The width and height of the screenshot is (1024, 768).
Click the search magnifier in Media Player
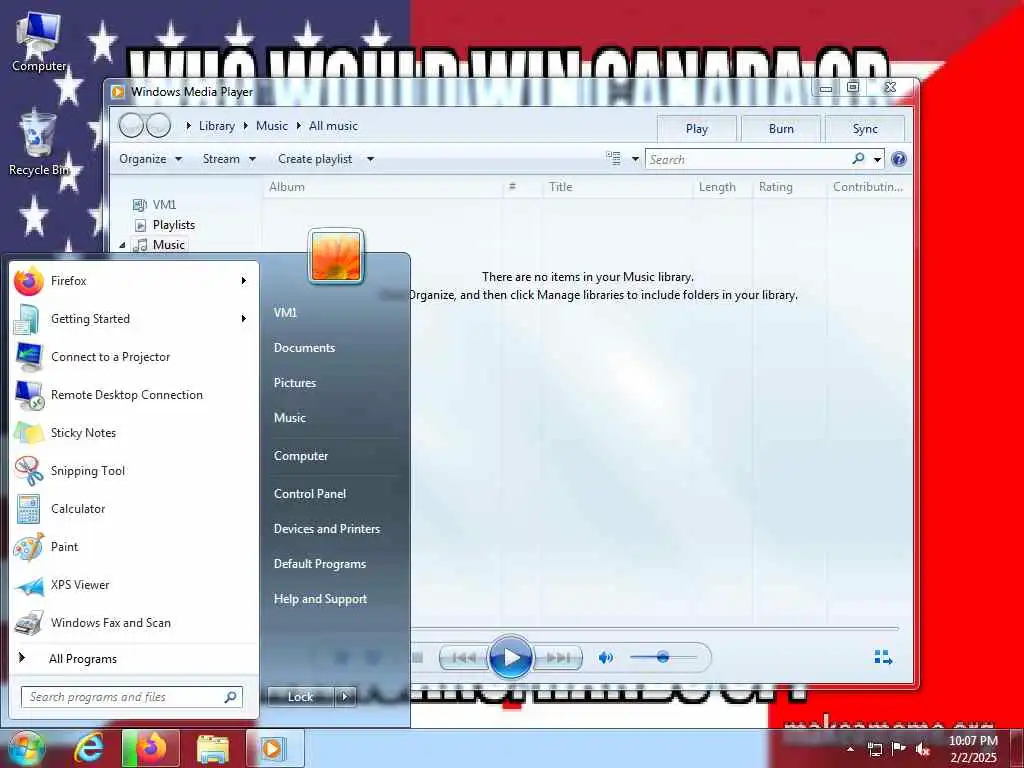click(858, 159)
